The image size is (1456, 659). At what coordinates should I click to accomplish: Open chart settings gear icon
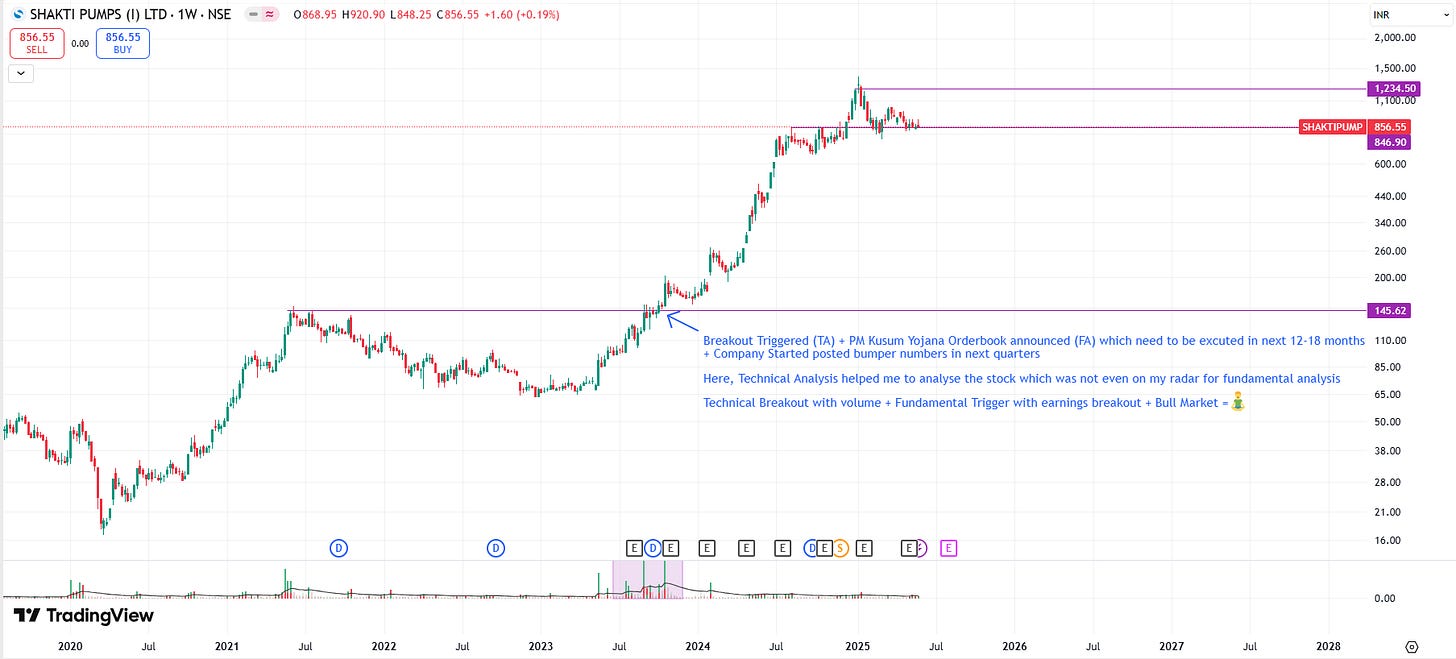tap(1411, 647)
